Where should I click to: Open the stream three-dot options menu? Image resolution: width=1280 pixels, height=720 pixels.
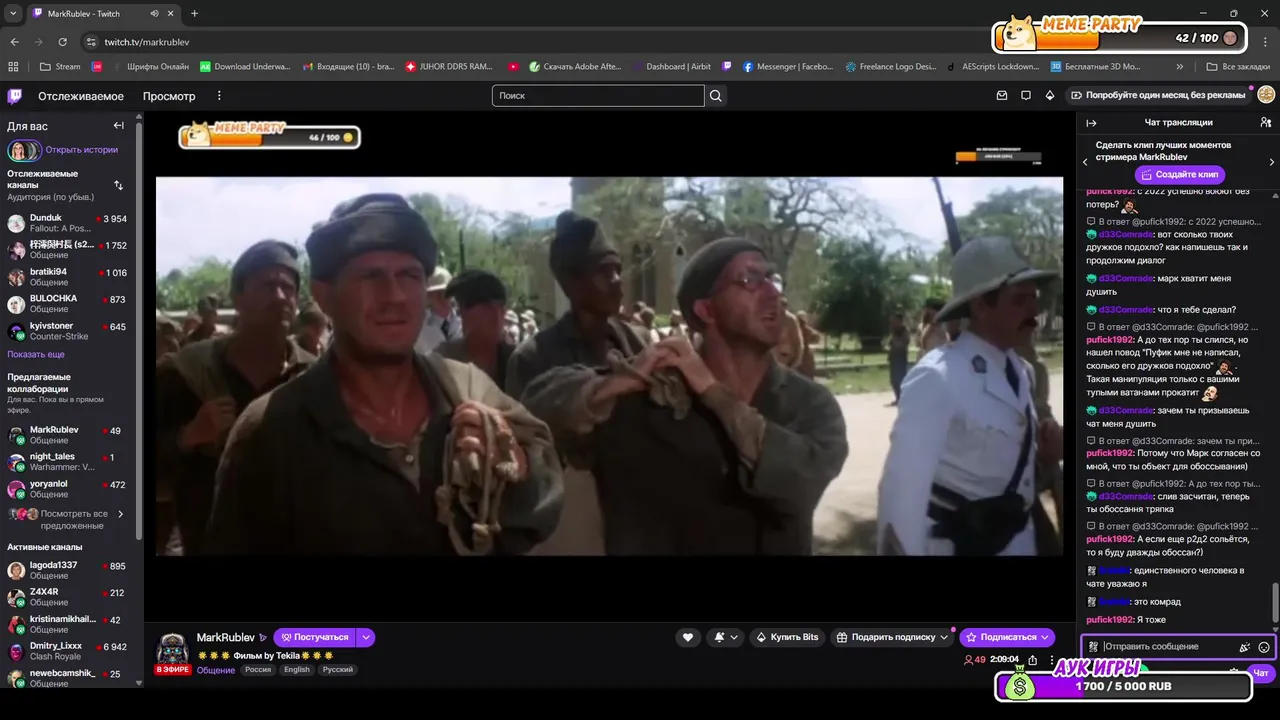1052,660
